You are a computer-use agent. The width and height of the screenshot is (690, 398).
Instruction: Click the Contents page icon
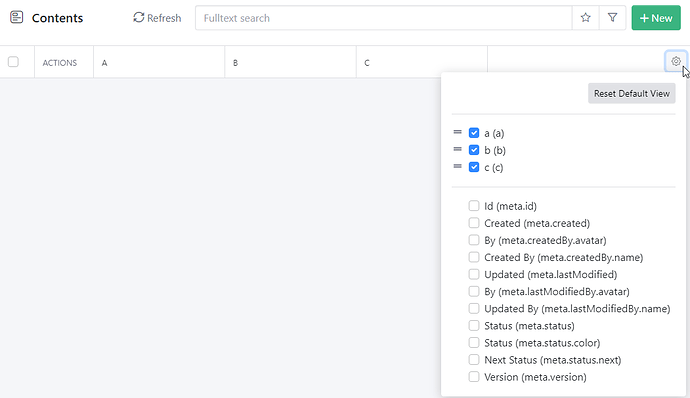pyautogui.click(x=16, y=18)
